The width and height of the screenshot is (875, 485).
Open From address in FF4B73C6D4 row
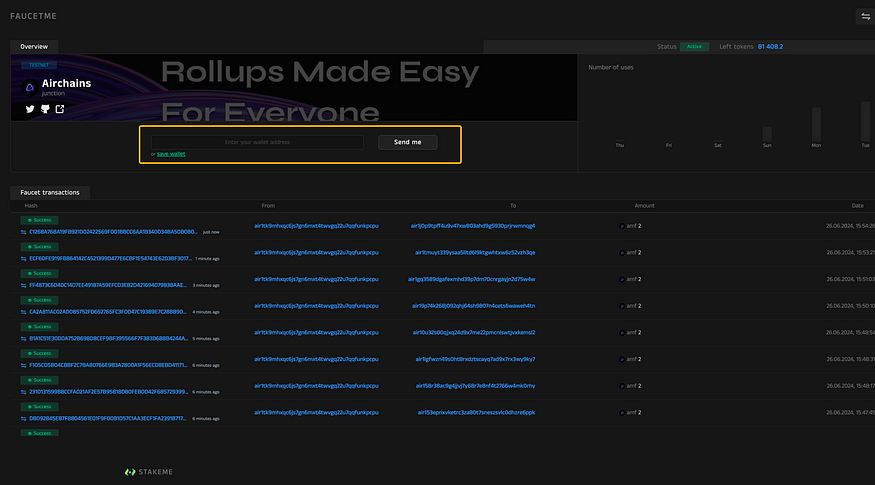point(316,279)
